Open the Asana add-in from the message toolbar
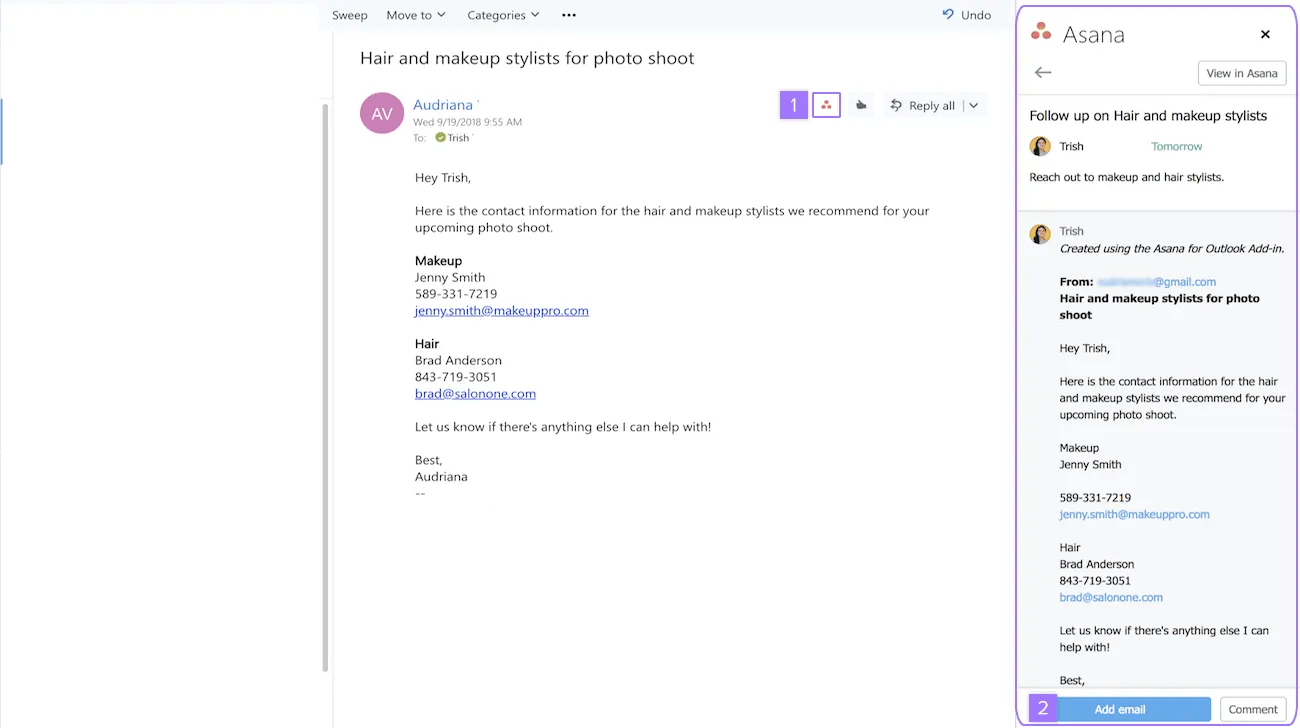This screenshot has width=1300, height=728. (826, 104)
